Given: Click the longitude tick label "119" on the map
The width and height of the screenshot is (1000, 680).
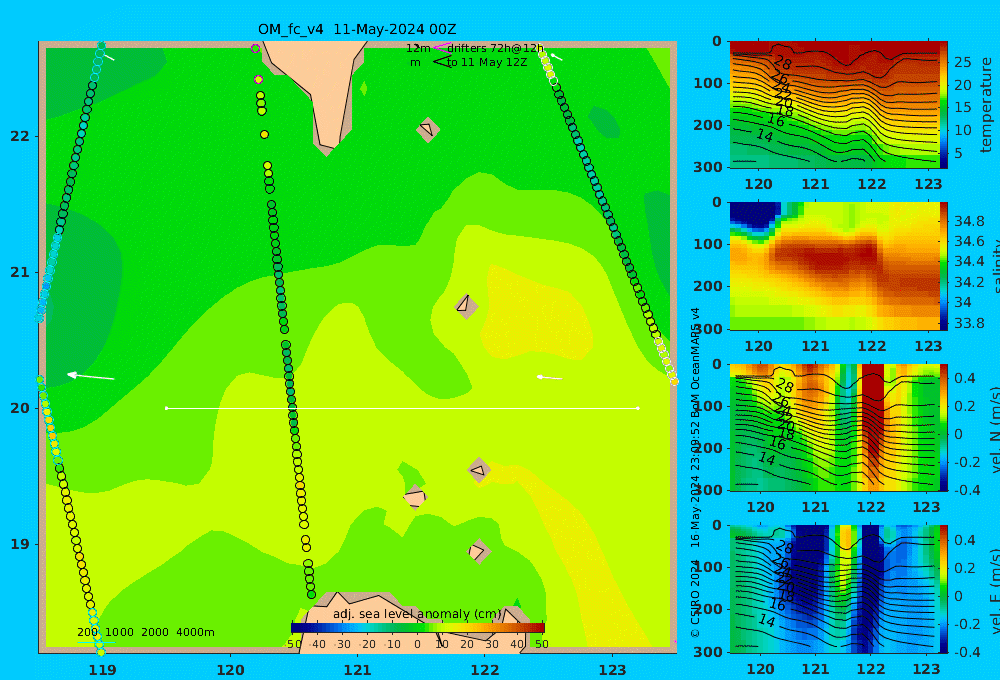Looking at the screenshot, I should tap(102, 670).
